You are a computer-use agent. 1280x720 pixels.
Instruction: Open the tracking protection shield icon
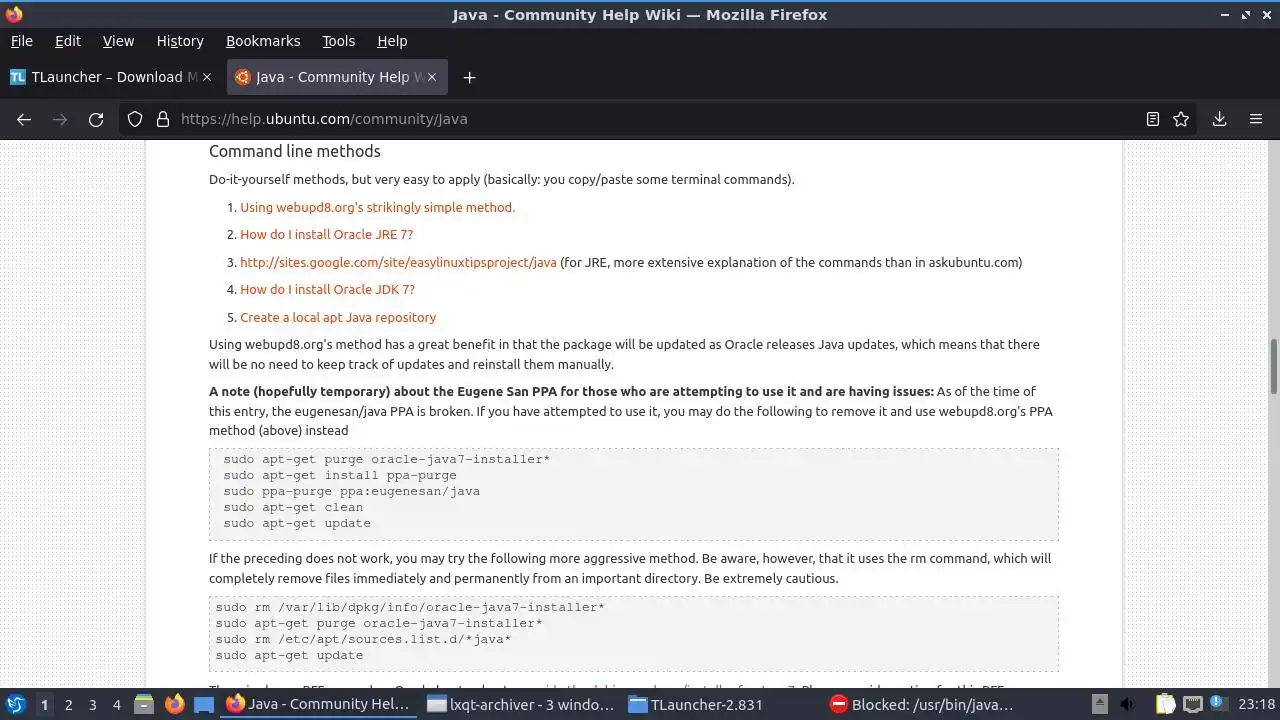(135, 119)
